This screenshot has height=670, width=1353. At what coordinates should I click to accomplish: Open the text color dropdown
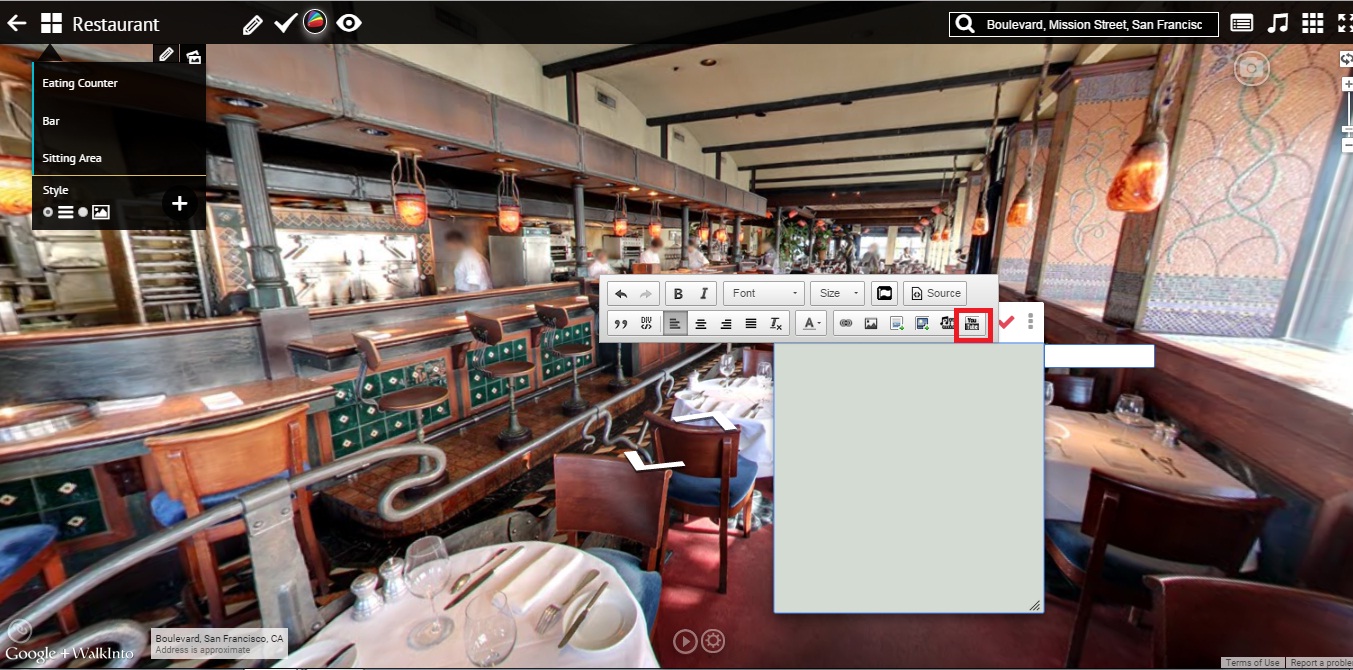(810, 323)
